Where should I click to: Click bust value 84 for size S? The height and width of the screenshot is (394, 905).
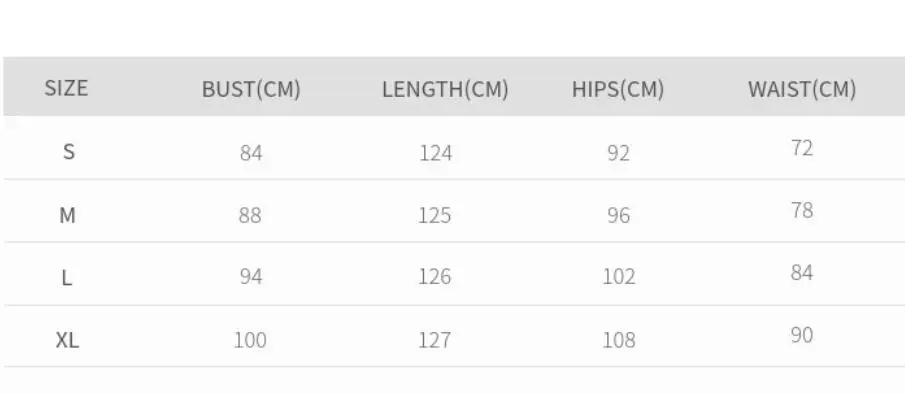251,153
